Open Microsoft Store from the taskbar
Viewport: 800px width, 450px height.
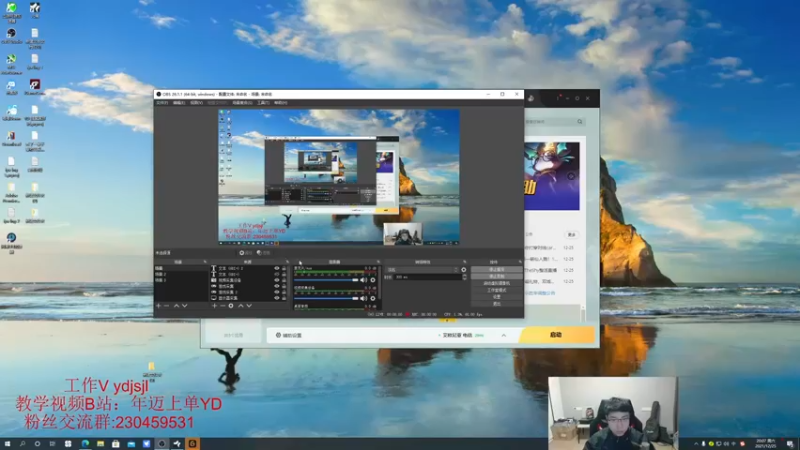point(116,444)
